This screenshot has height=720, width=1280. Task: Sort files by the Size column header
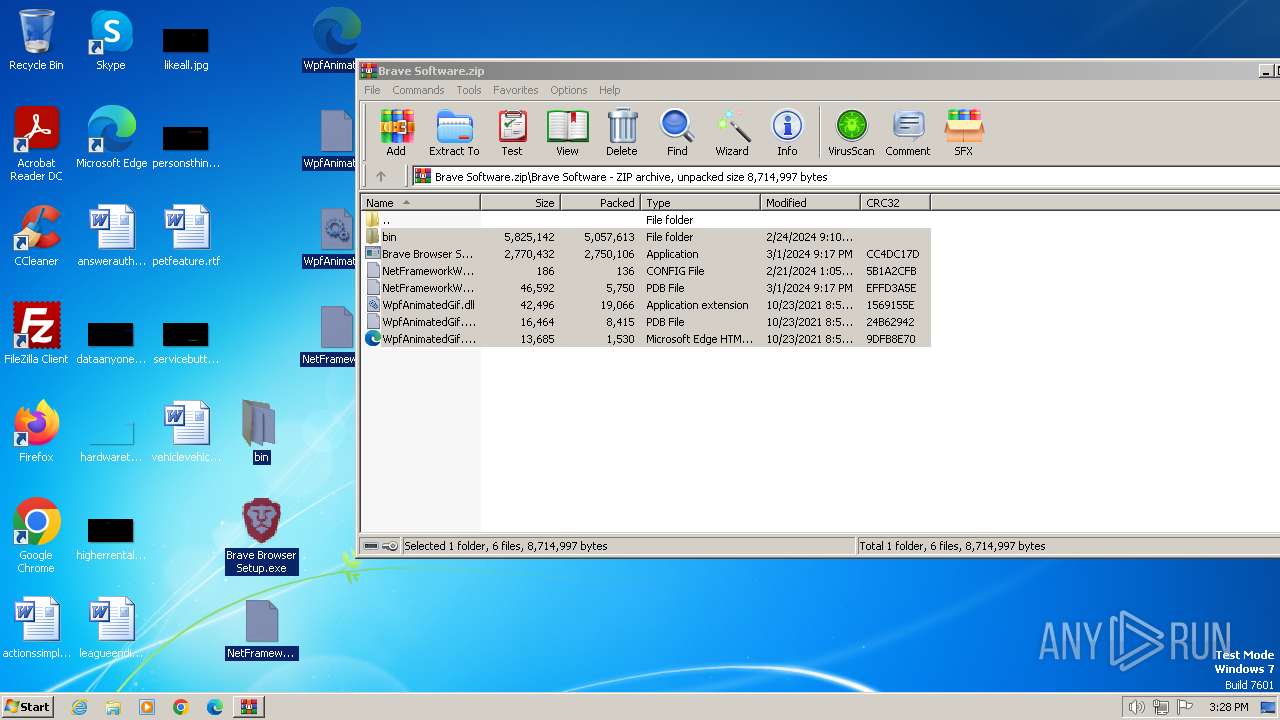[x=520, y=203]
